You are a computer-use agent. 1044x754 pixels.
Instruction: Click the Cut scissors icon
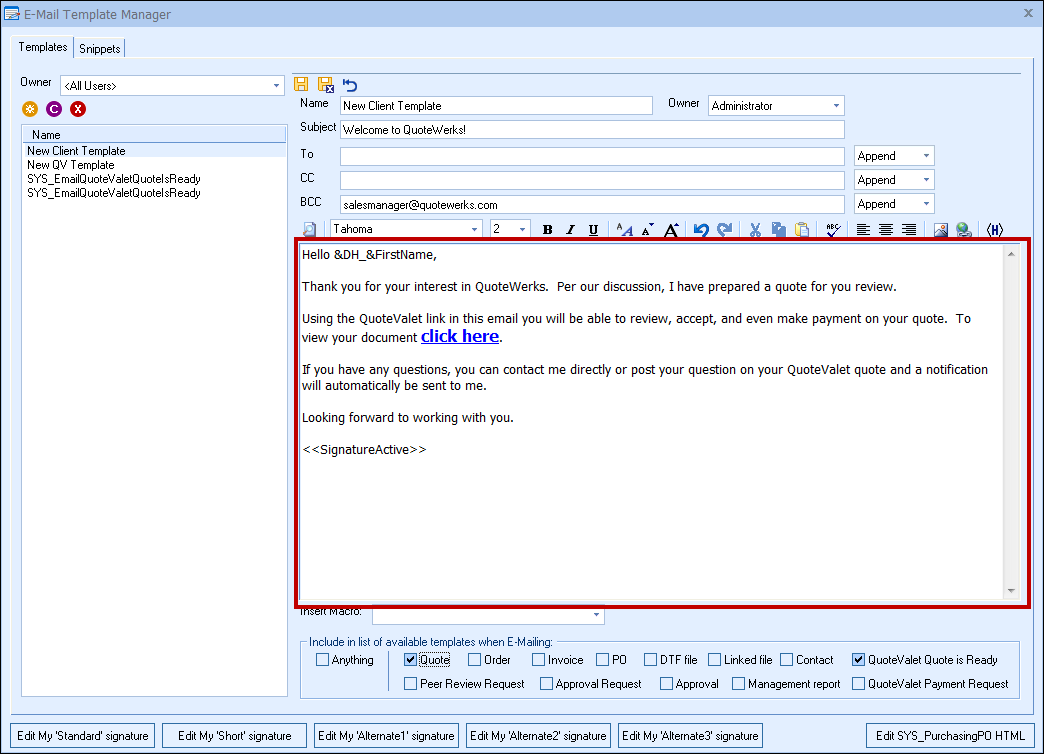pos(755,230)
